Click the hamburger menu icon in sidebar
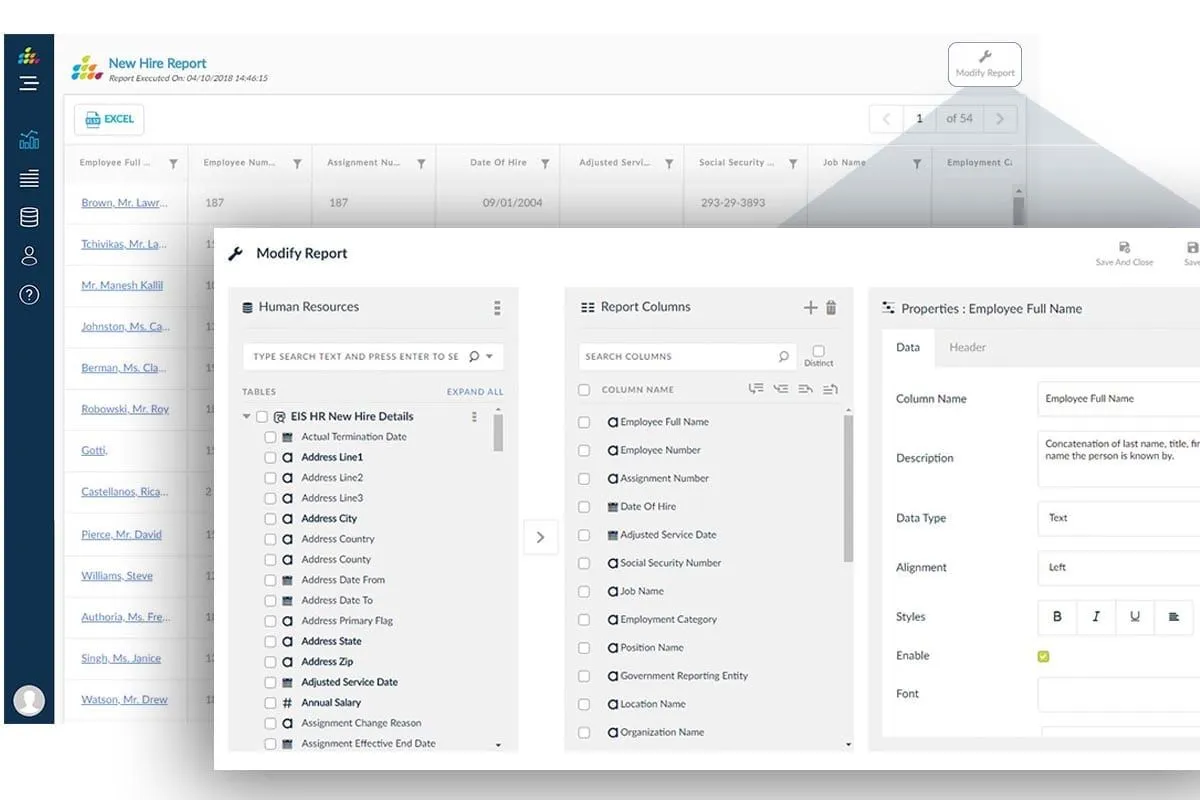 [29, 83]
